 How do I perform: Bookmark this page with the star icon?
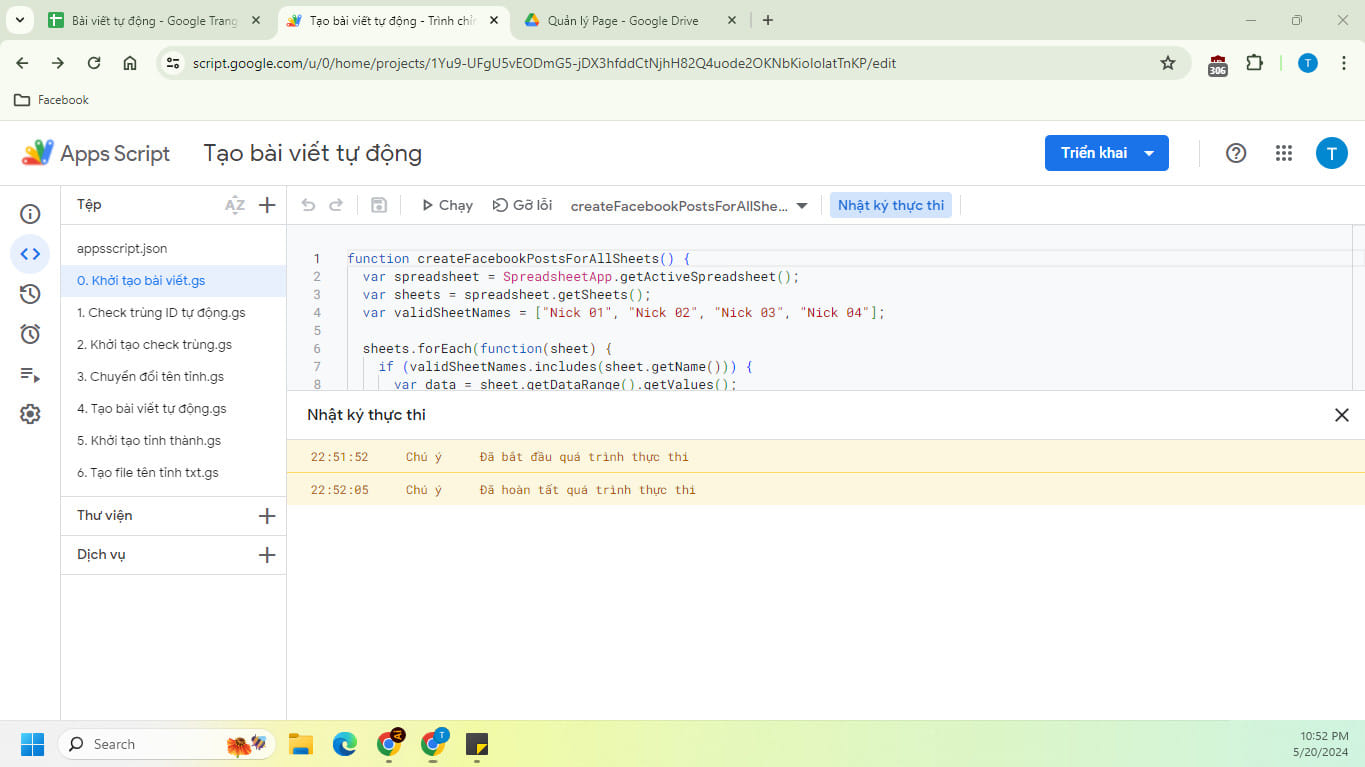[x=1167, y=63]
